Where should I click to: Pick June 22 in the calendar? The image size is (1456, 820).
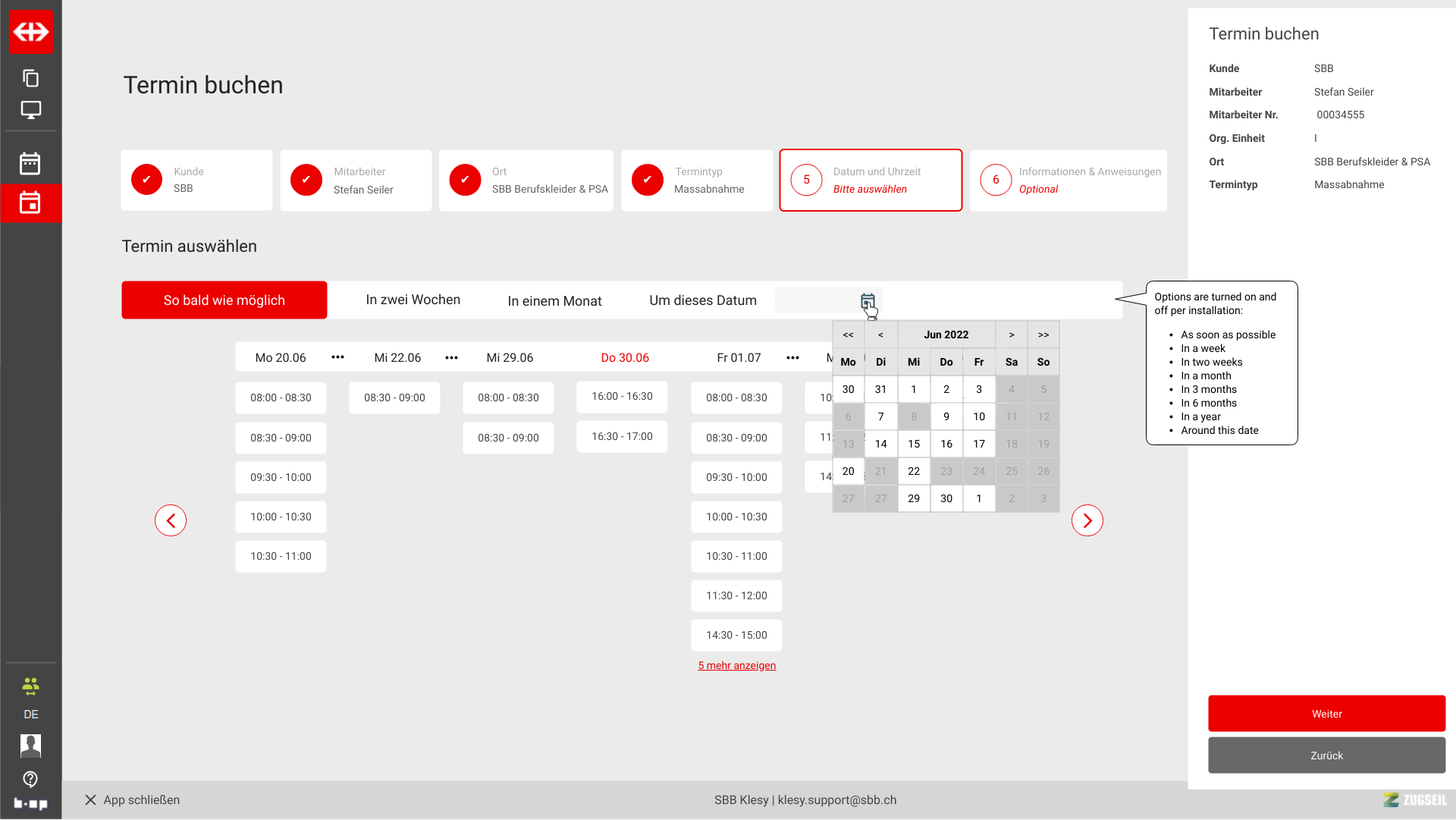(x=914, y=471)
